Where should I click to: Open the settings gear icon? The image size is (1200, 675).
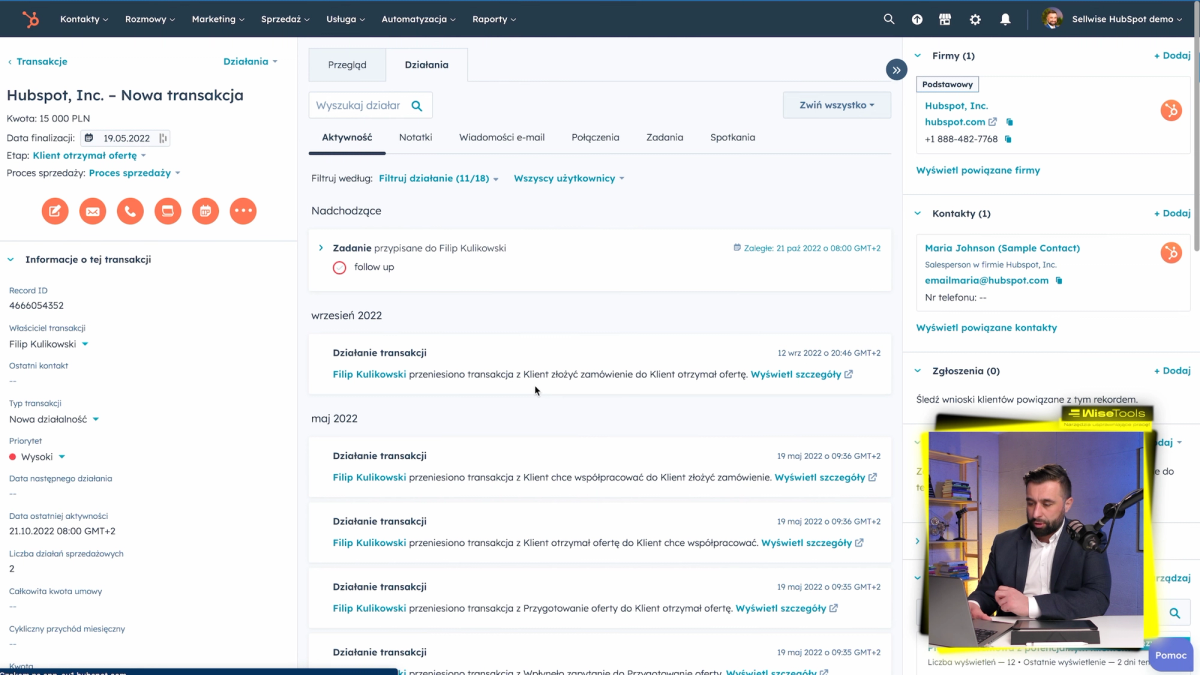975,19
